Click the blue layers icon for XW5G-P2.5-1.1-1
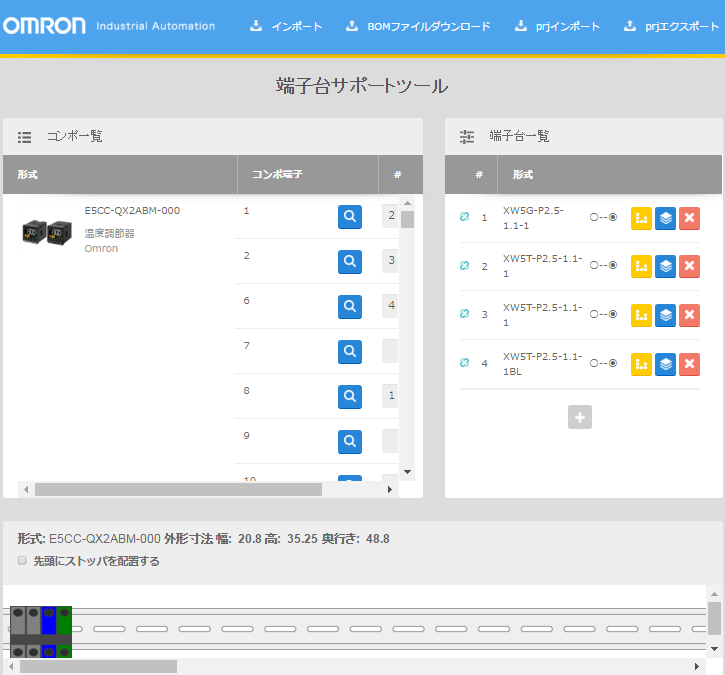This screenshot has height=675, width=725. pyautogui.click(x=665, y=218)
